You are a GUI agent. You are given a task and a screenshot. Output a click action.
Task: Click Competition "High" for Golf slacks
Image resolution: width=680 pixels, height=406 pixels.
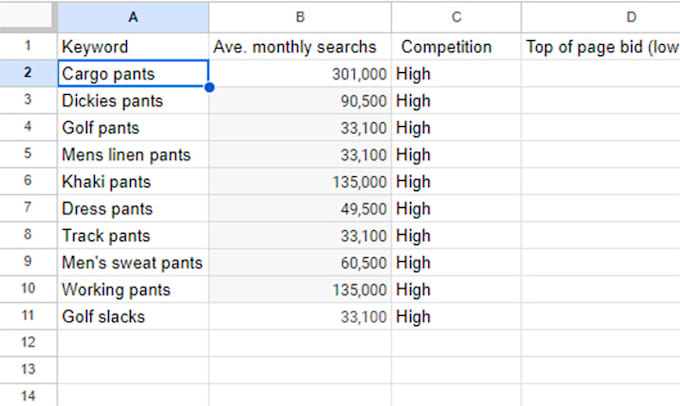coord(456,316)
